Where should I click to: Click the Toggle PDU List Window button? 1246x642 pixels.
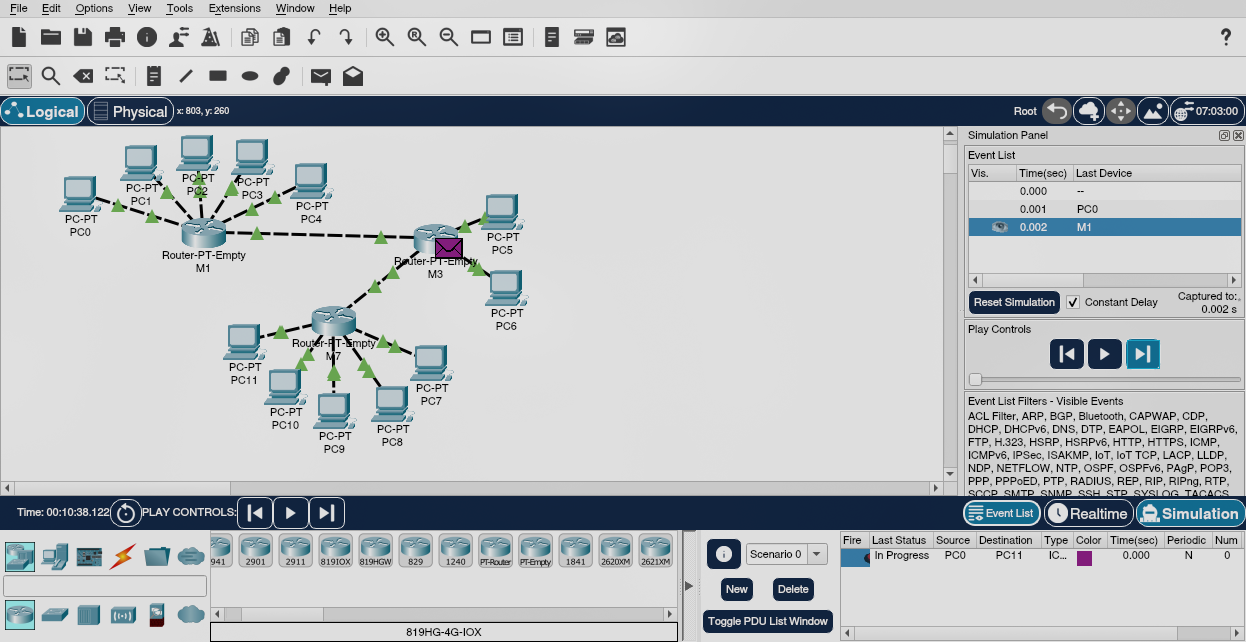click(768, 621)
